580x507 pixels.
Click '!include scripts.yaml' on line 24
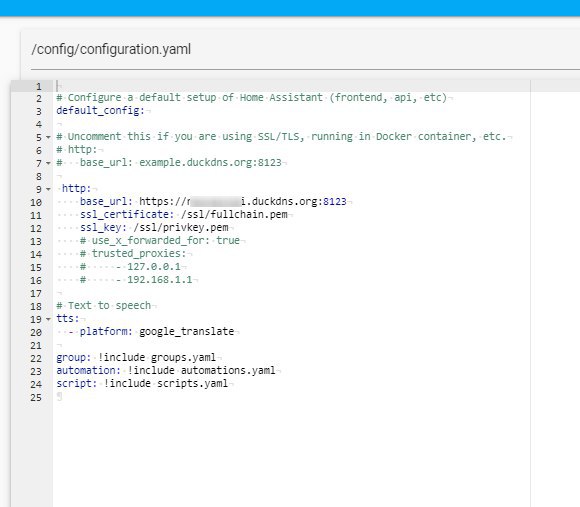pyautogui.click(x=166, y=383)
